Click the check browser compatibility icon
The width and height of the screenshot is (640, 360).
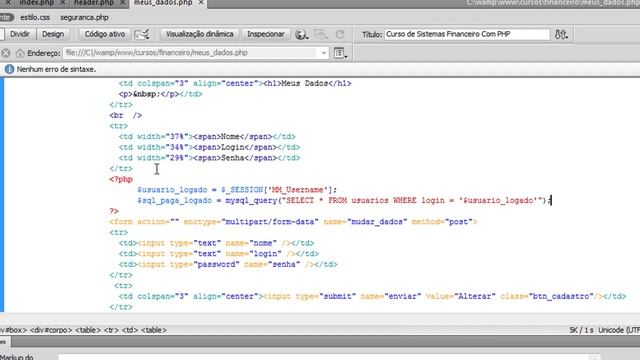pos(142,34)
